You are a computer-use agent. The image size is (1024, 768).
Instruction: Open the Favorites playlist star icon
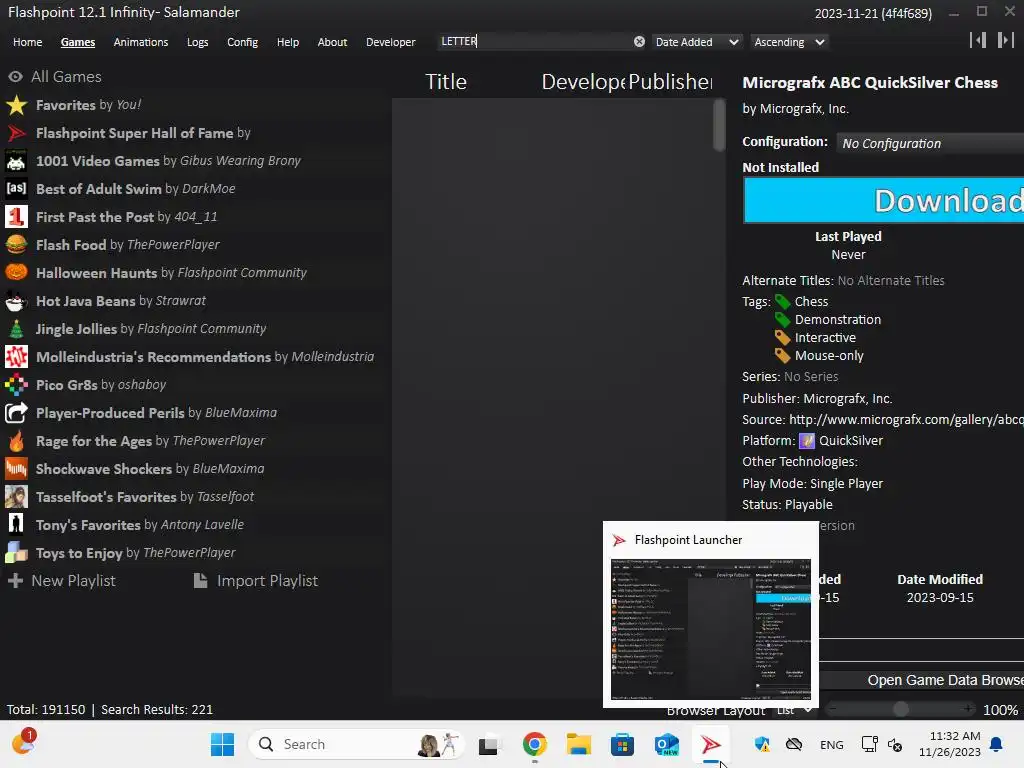[x=16, y=105]
